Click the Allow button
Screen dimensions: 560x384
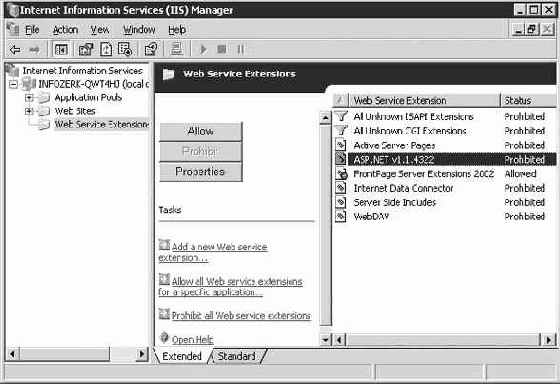[201, 131]
